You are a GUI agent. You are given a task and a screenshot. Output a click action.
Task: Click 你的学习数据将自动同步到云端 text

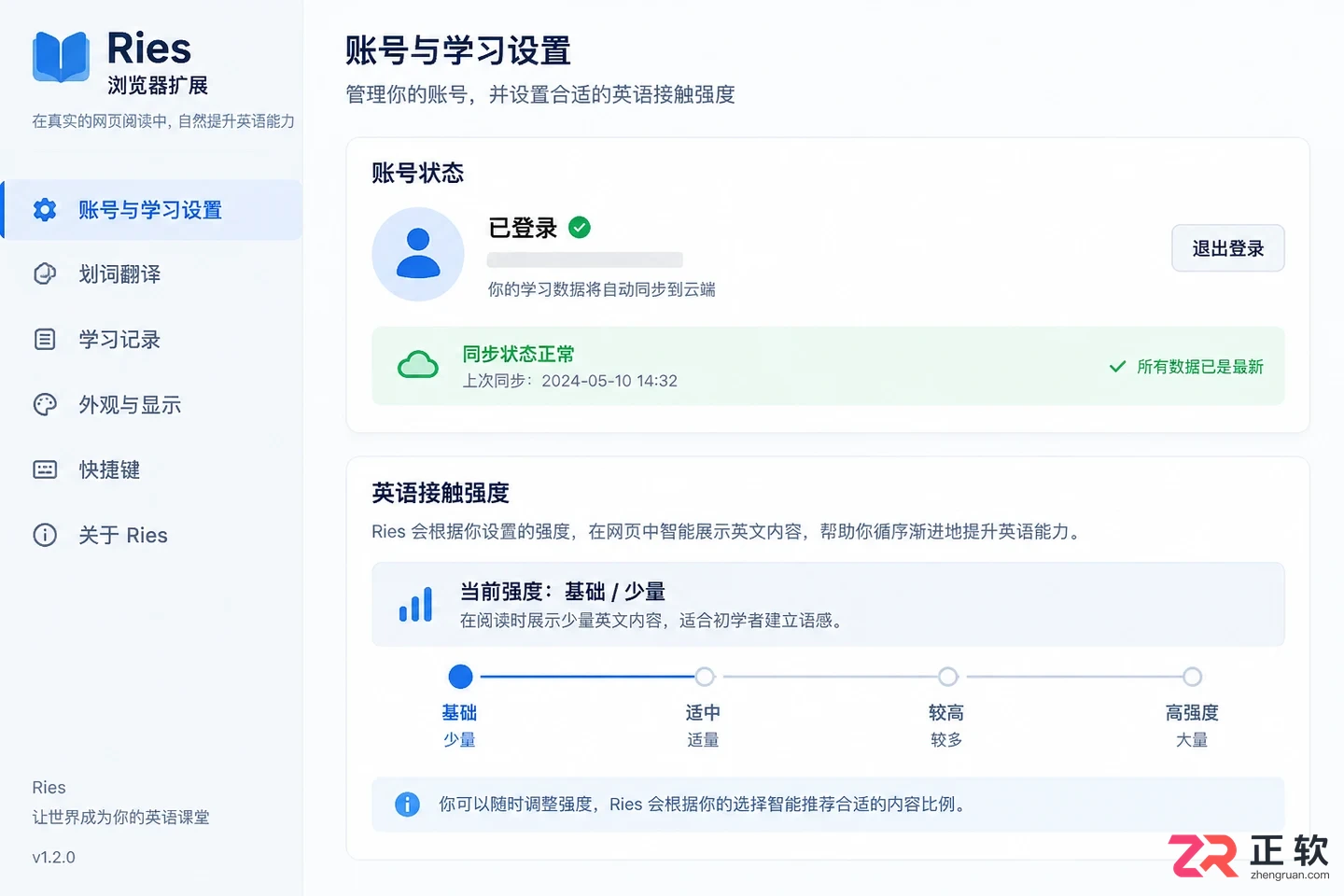click(602, 289)
